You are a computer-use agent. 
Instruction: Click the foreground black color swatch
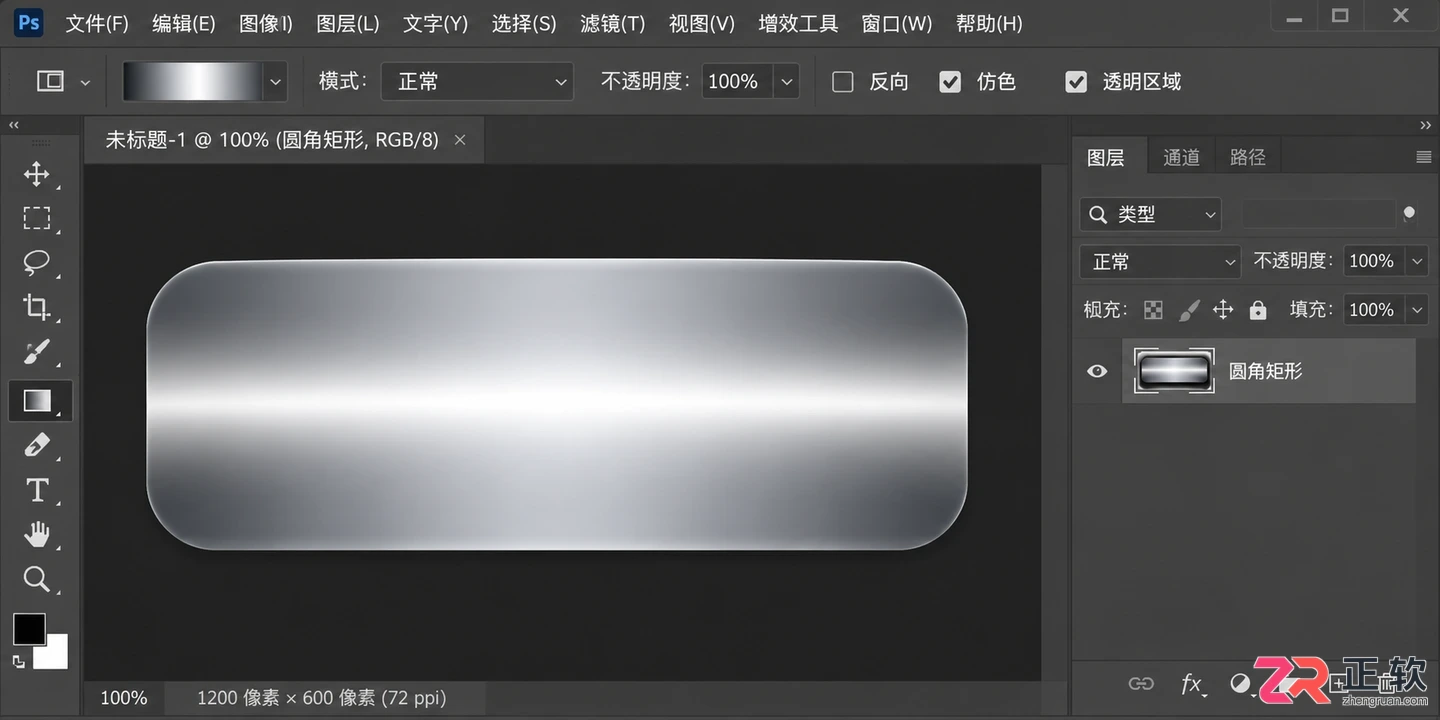29,629
